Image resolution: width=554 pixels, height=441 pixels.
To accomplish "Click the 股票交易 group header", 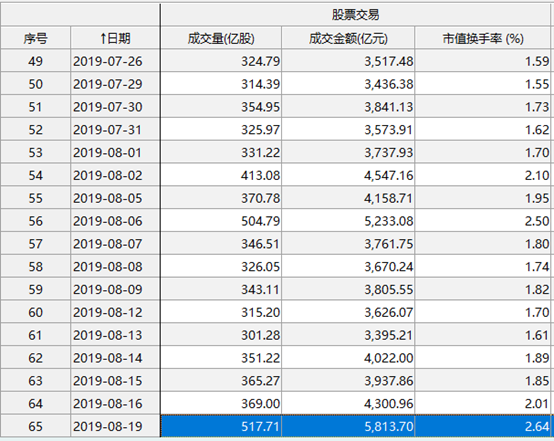I will point(355,15).
